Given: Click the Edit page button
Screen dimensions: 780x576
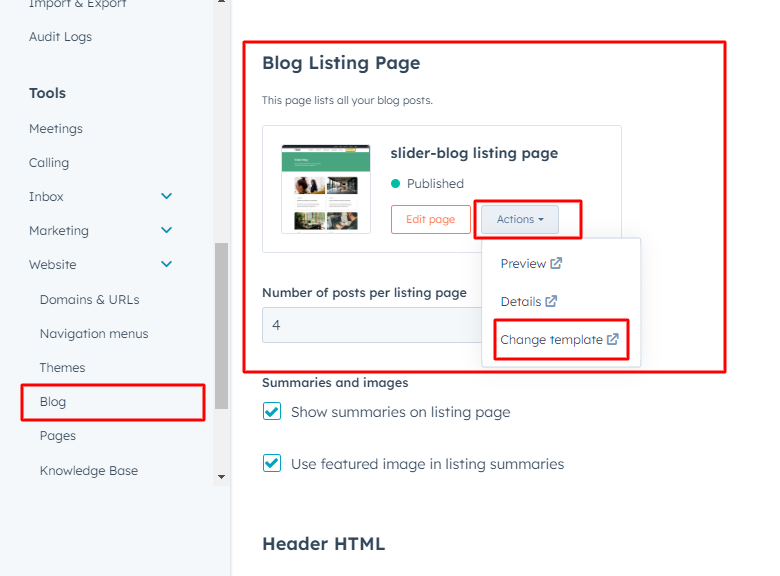Looking at the screenshot, I should (430, 219).
